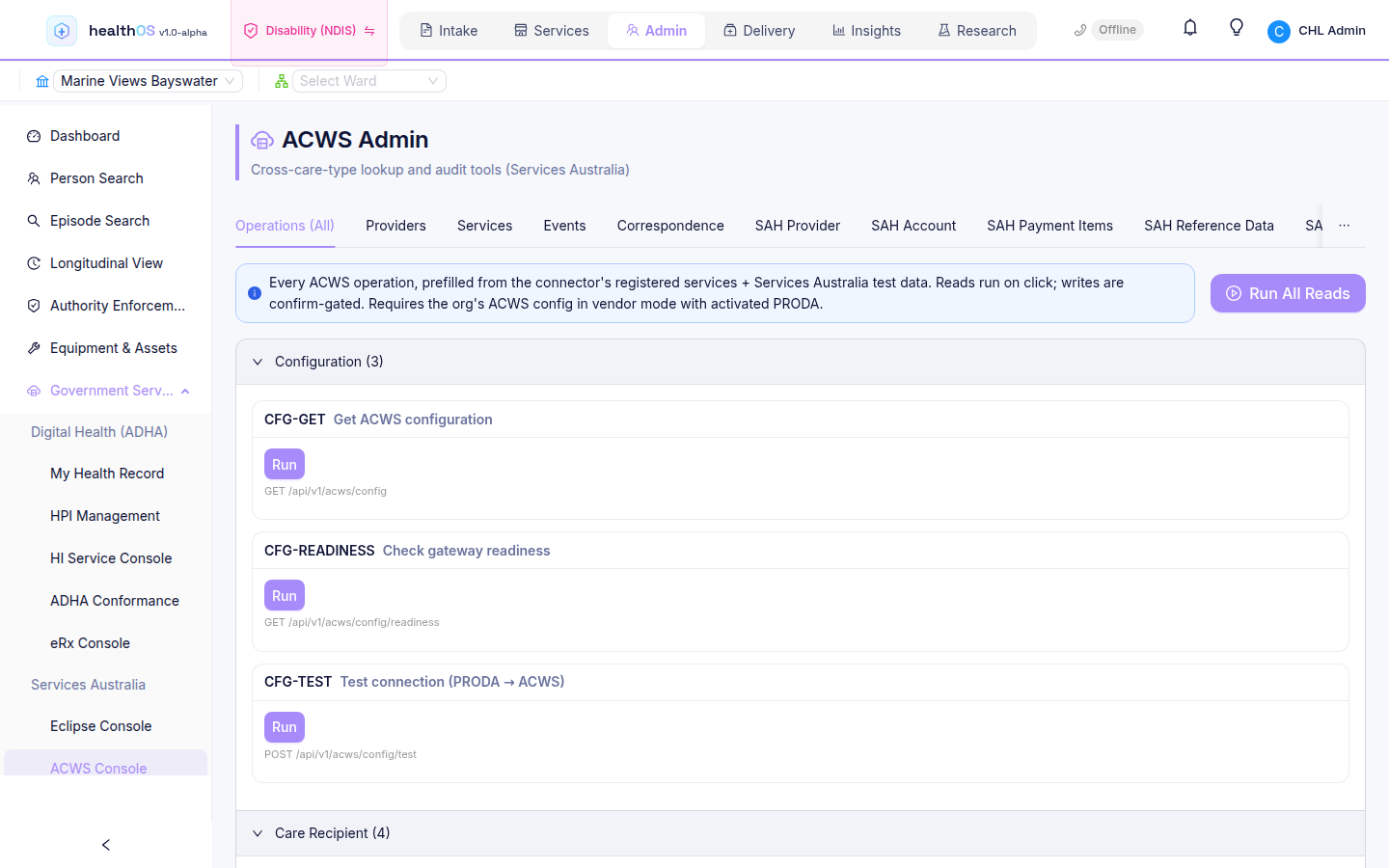Show more tabs via ellipsis icon
The height and width of the screenshot is (868, 1389).
point(1345,226)
